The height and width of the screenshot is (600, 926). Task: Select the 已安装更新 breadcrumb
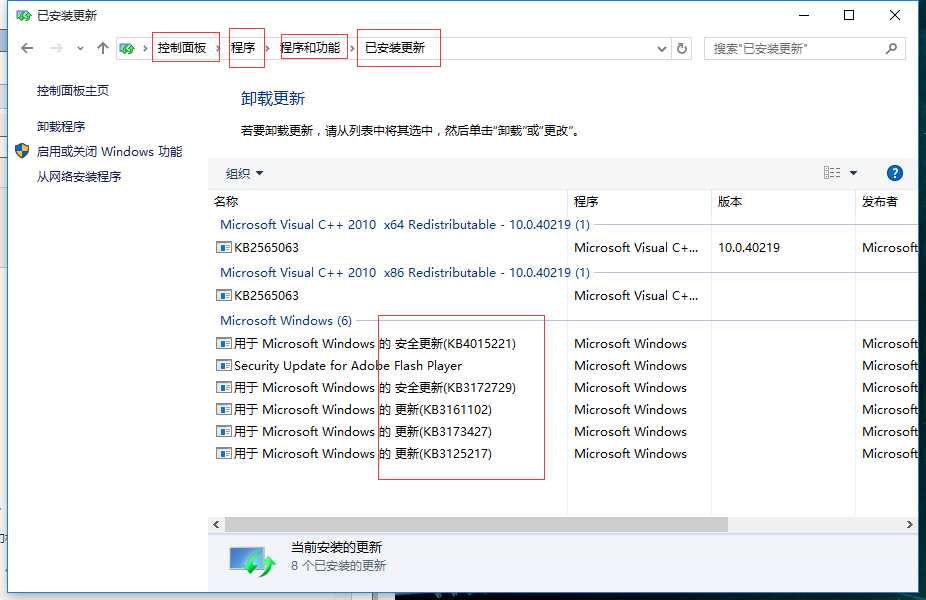point(395,48)
